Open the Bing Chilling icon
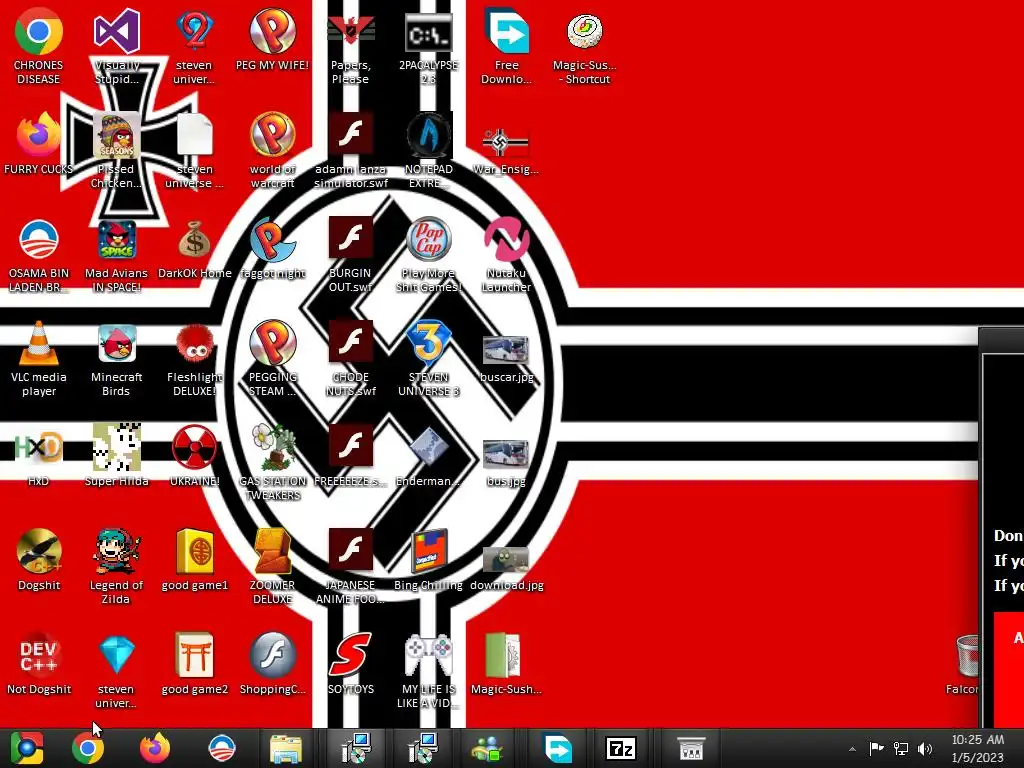 (428, 560)
